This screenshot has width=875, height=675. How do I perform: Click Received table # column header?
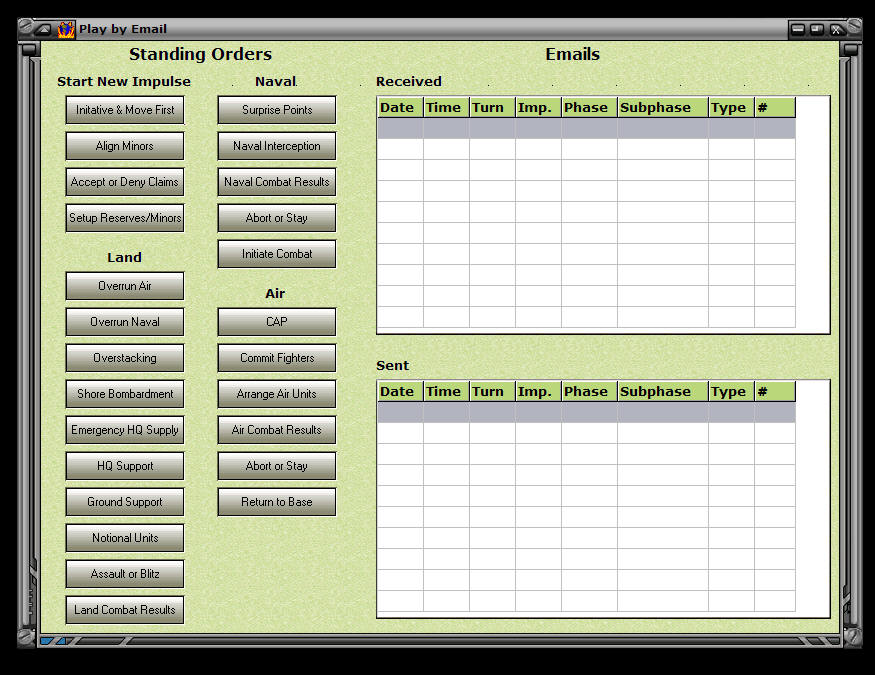775,108
